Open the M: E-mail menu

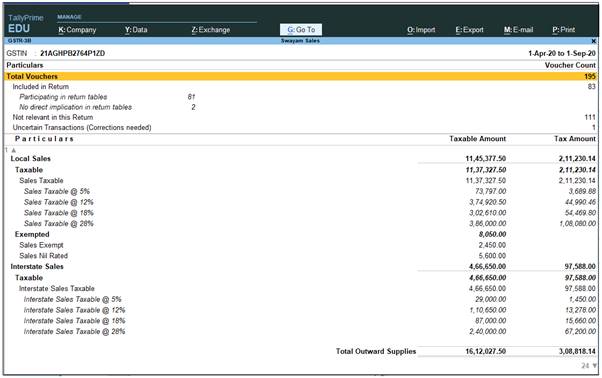518,30
